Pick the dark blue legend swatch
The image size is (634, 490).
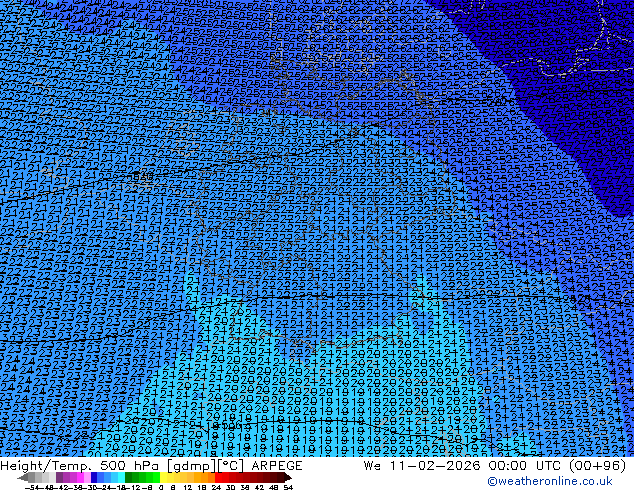tap(94, 477)
